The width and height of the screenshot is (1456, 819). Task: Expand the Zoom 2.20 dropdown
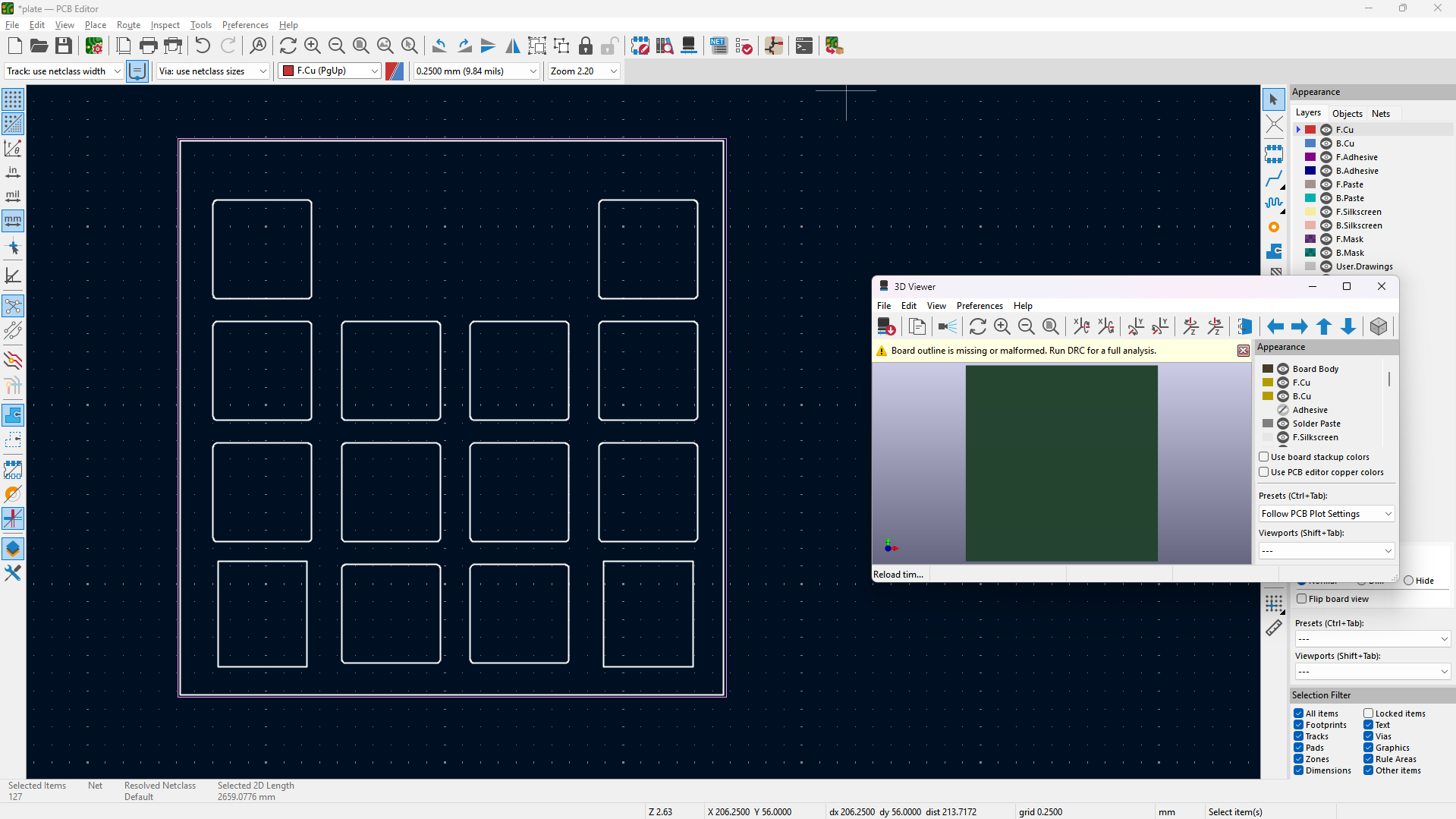[583, 71]
